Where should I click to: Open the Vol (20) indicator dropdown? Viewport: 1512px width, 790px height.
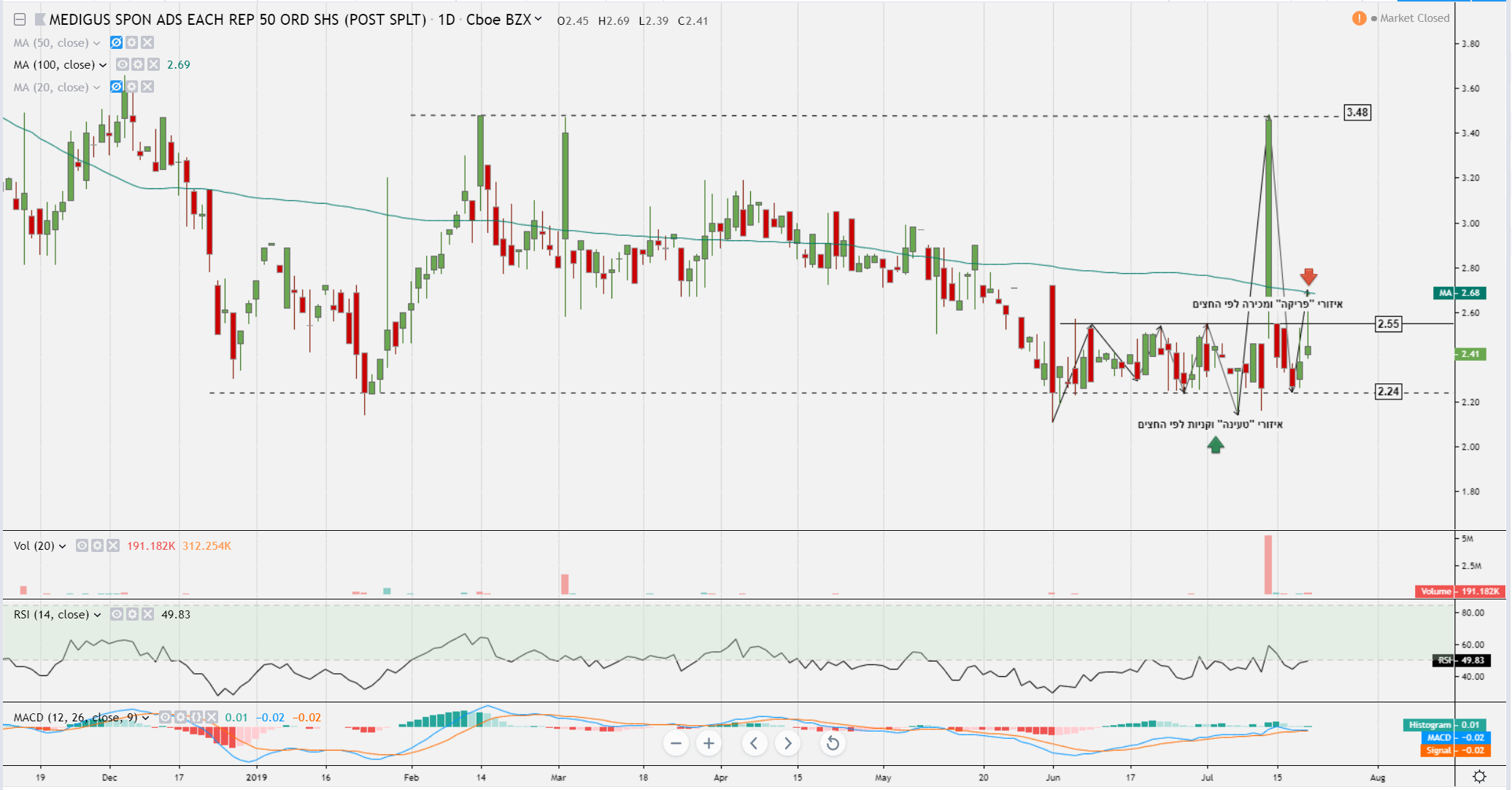pos(62,546)
